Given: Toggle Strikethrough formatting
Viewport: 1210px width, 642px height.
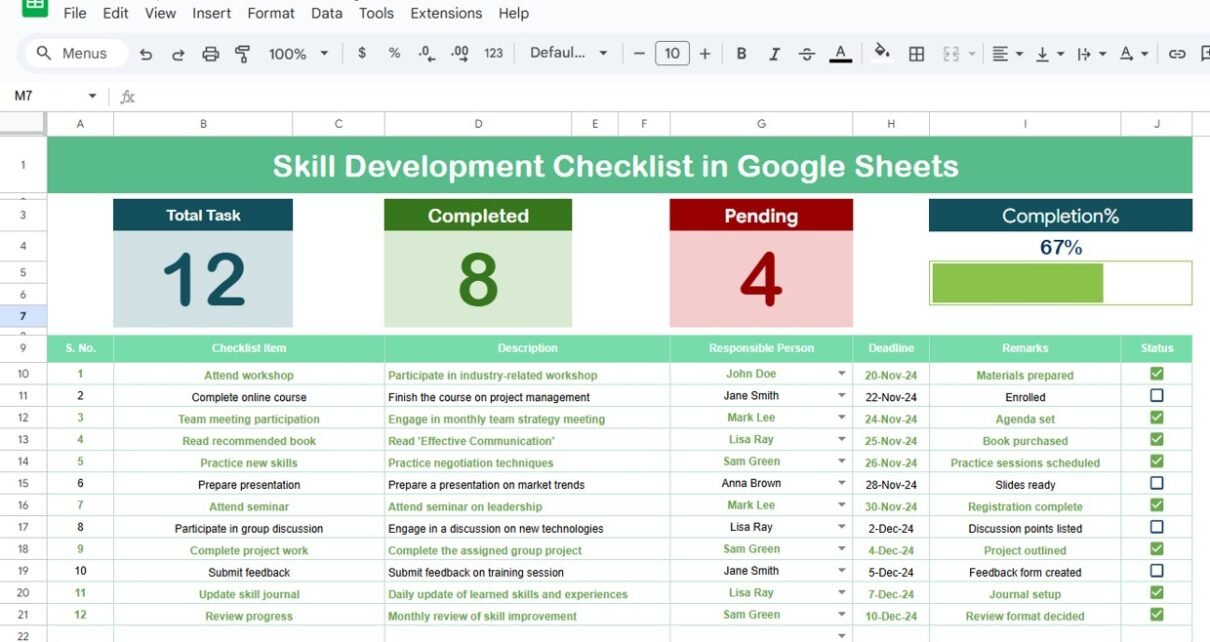Looking at the screenshot, I should point(807,54).
